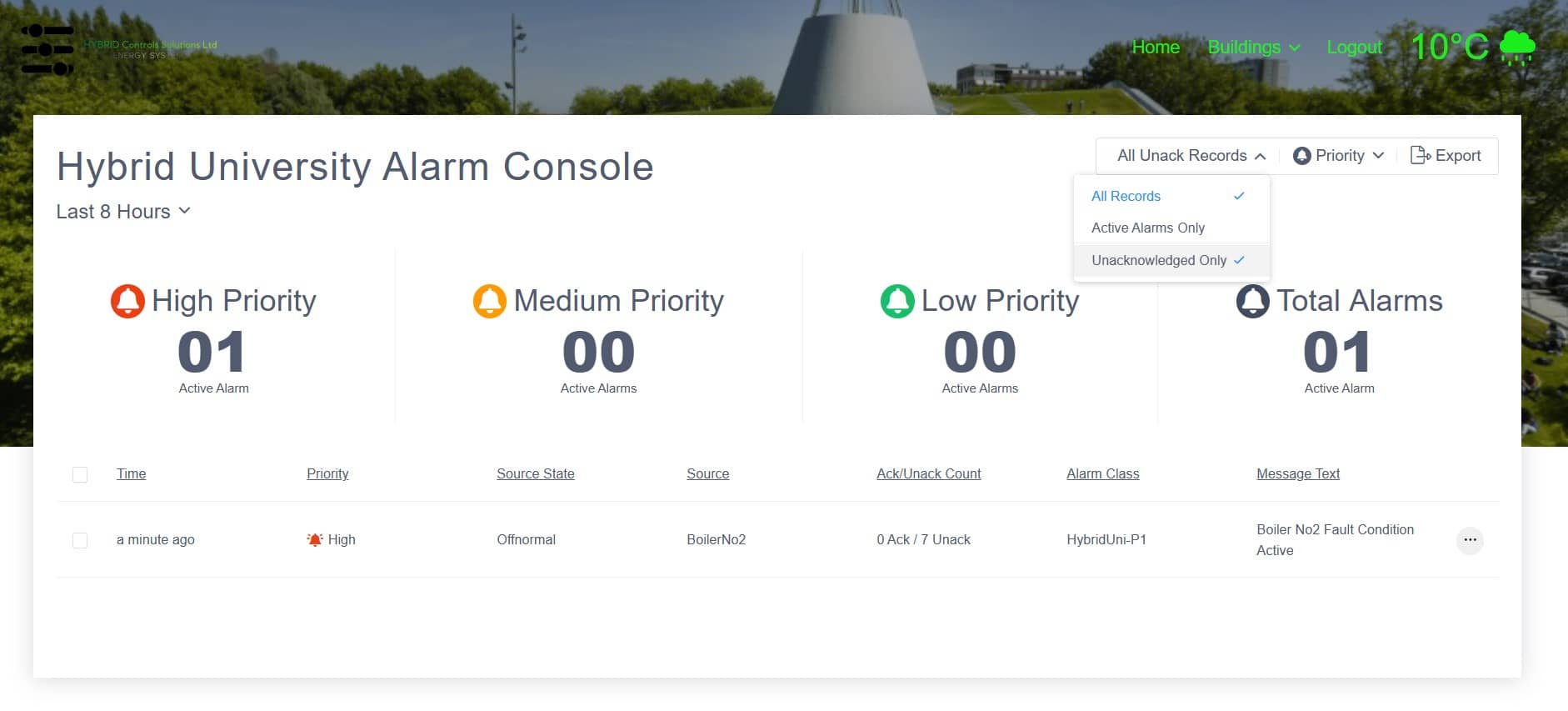
Task: Click the green Low Priority bell icon
Action: click(x=897, y=301)
